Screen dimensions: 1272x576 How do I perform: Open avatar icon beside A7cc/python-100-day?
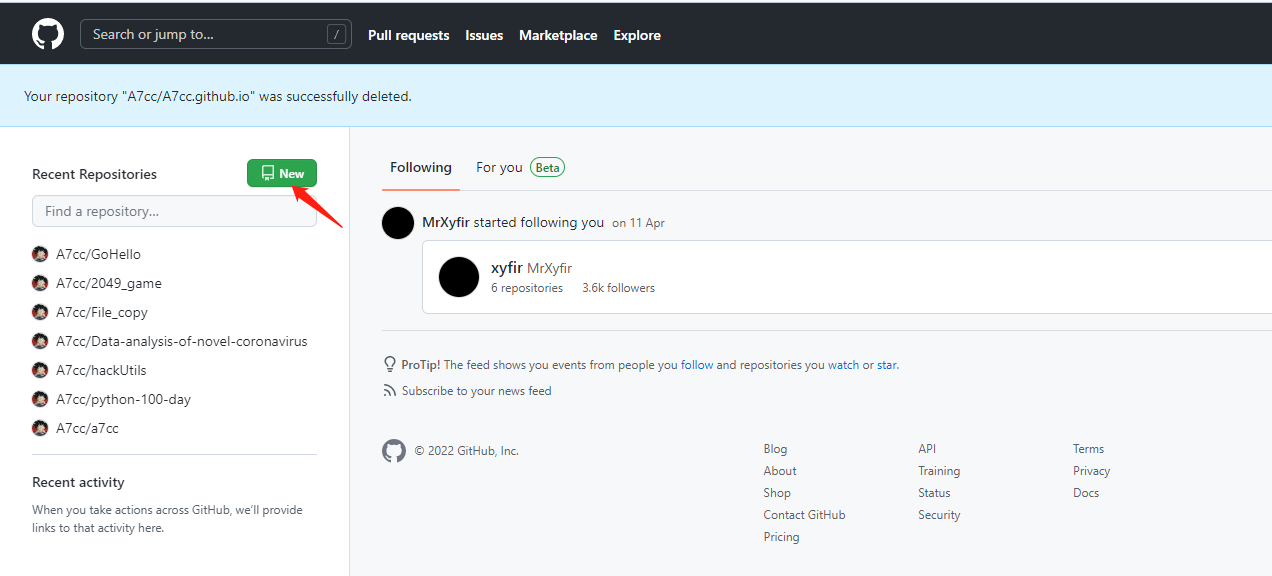click(x=40, y=399)
